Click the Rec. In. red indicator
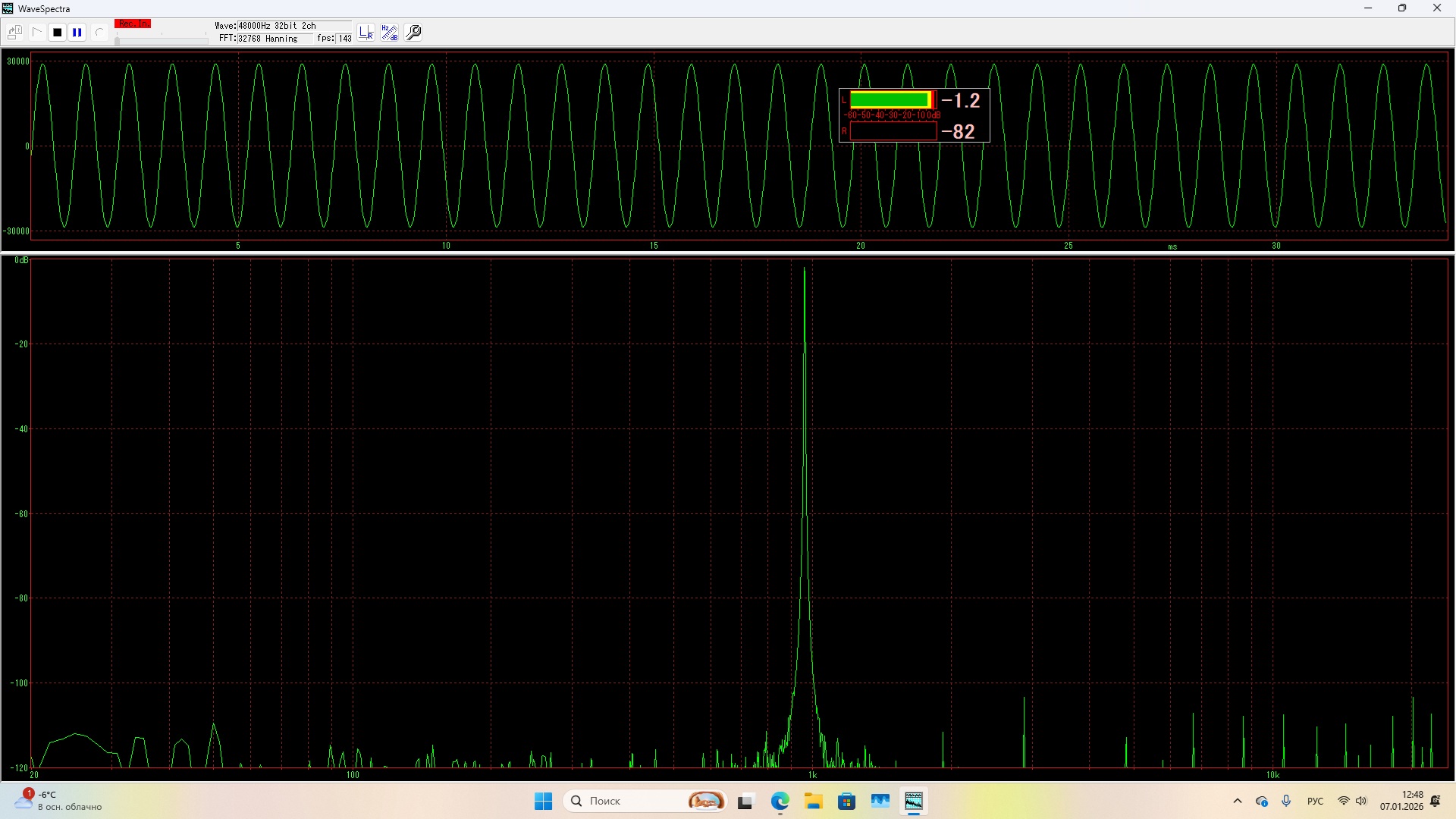 coord(133,24)
